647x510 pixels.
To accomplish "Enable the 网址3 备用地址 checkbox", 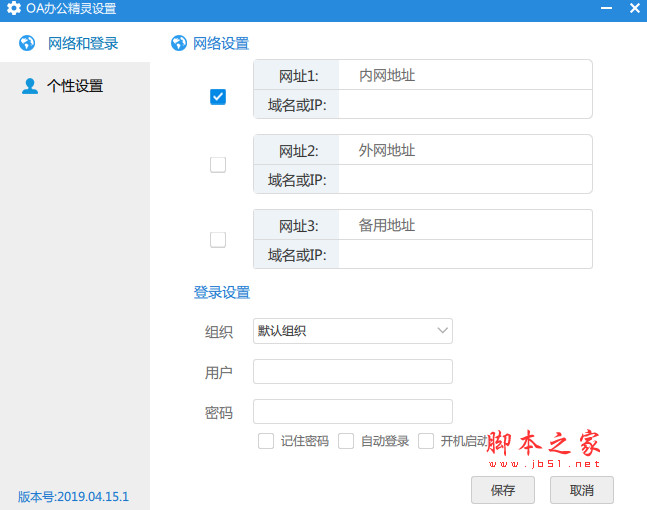I will (x=218, y=240).
